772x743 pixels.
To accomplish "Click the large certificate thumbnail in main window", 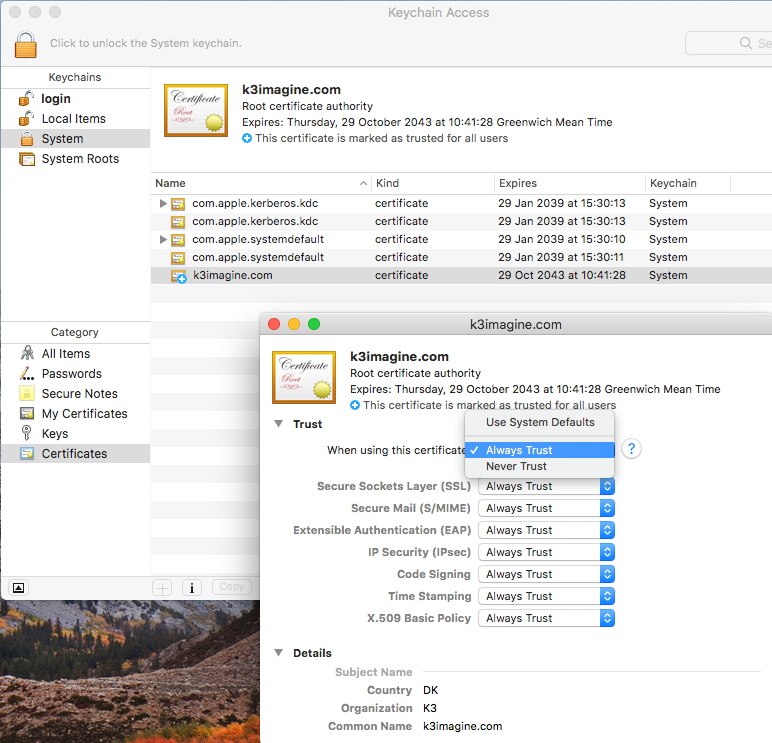I will tap(196, 110).
